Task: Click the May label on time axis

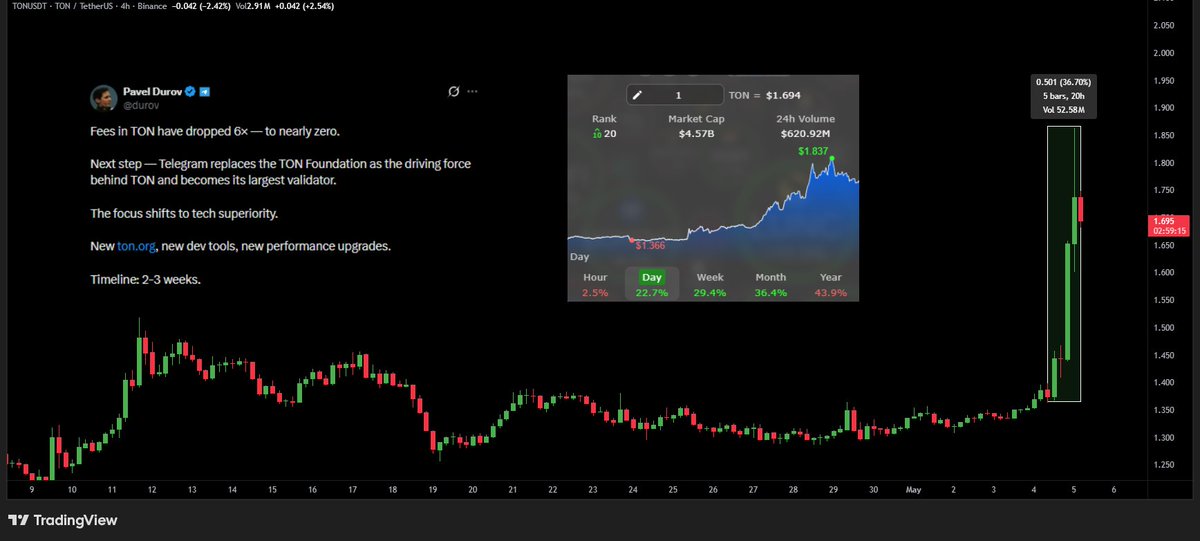Action: [912, 490]
